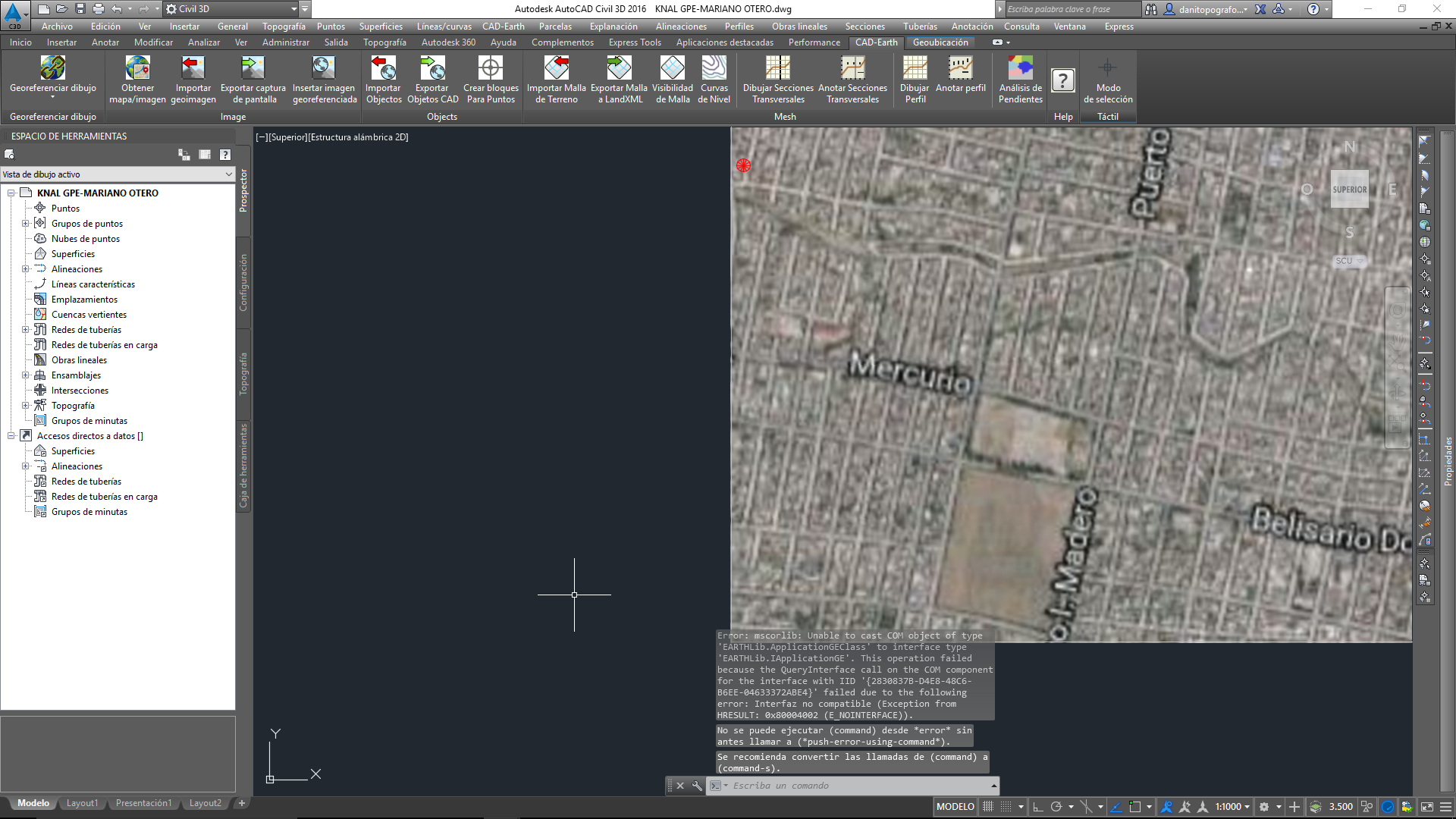Toggle grid display in status bar

click(x=988, y=807)
